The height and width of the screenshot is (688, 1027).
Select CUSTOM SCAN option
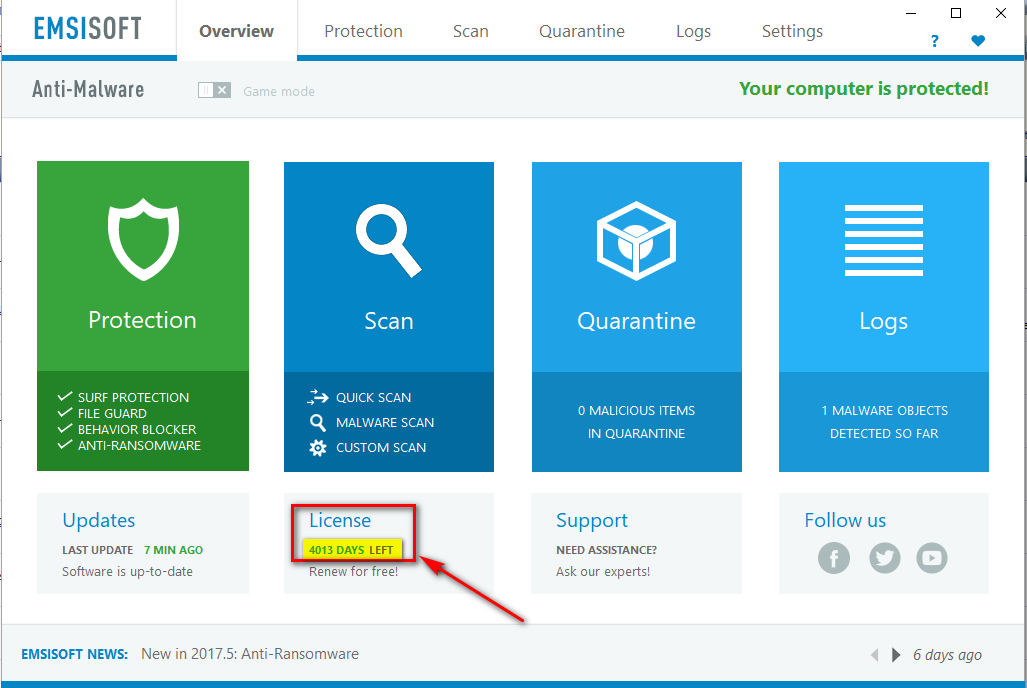pos(381,448)
